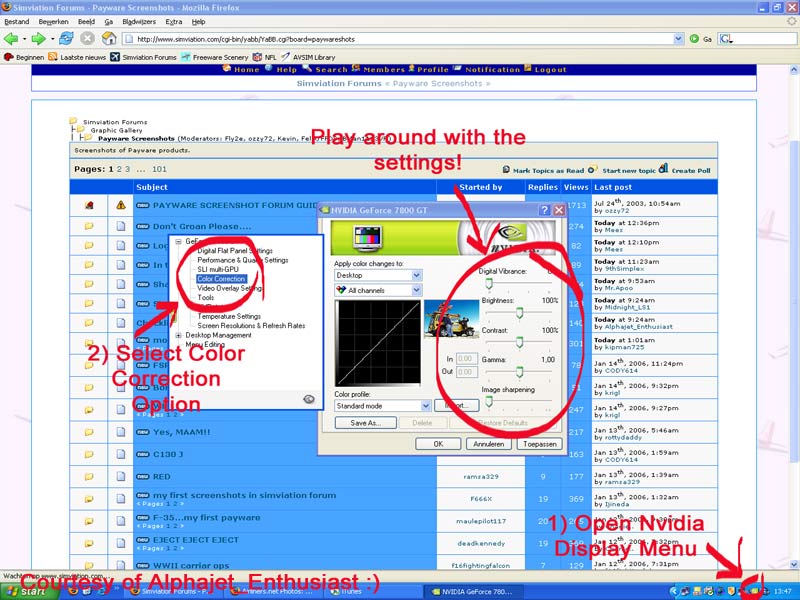Click the Annuleren button
Viewport: 800px width, 600px height.
[489, 444]
